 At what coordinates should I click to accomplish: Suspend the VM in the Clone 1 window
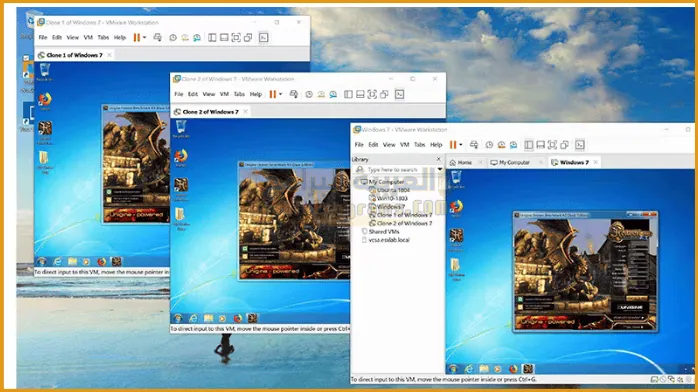click(x=136, y=37)
